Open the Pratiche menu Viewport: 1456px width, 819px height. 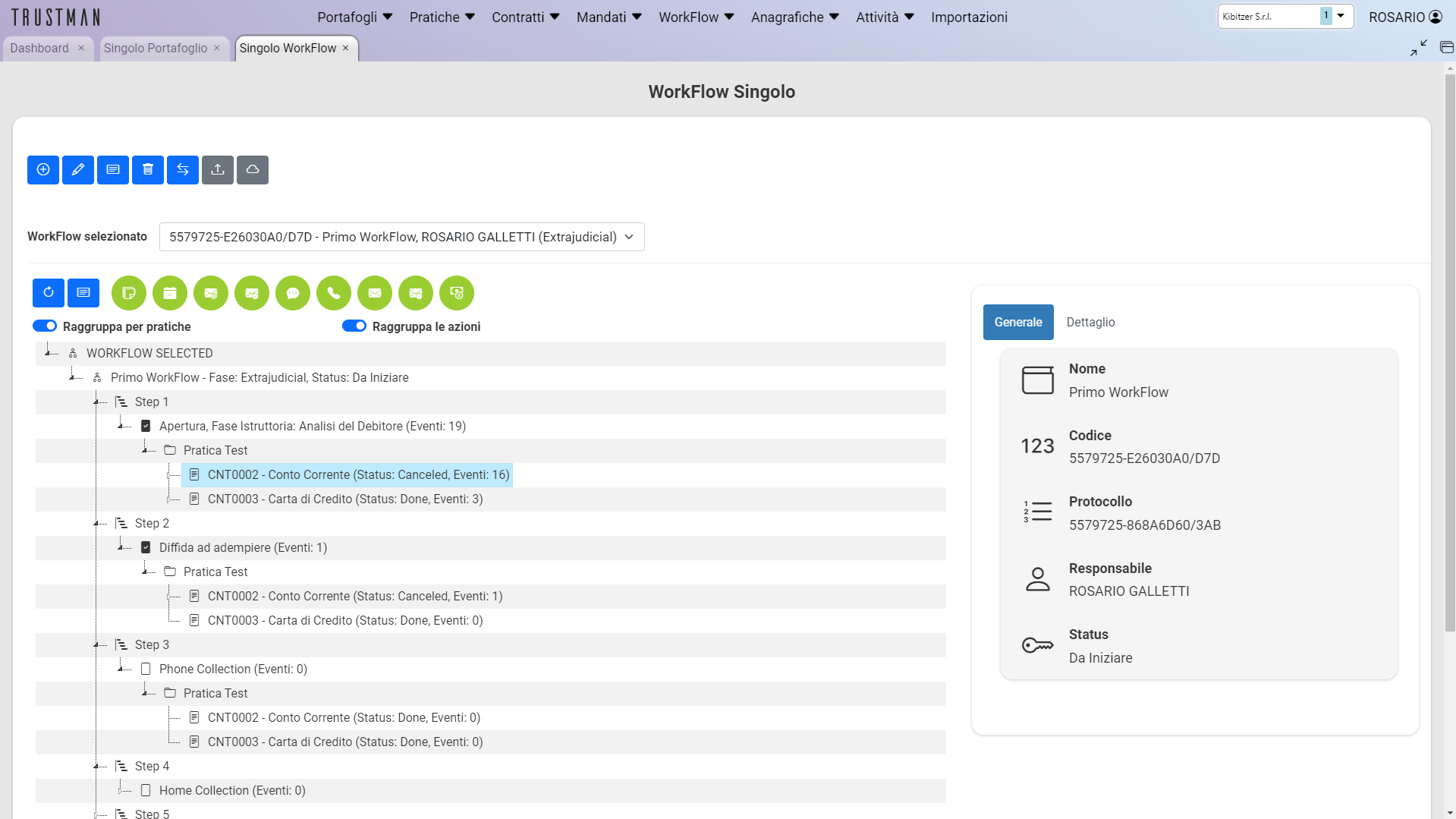click(442, 17)
